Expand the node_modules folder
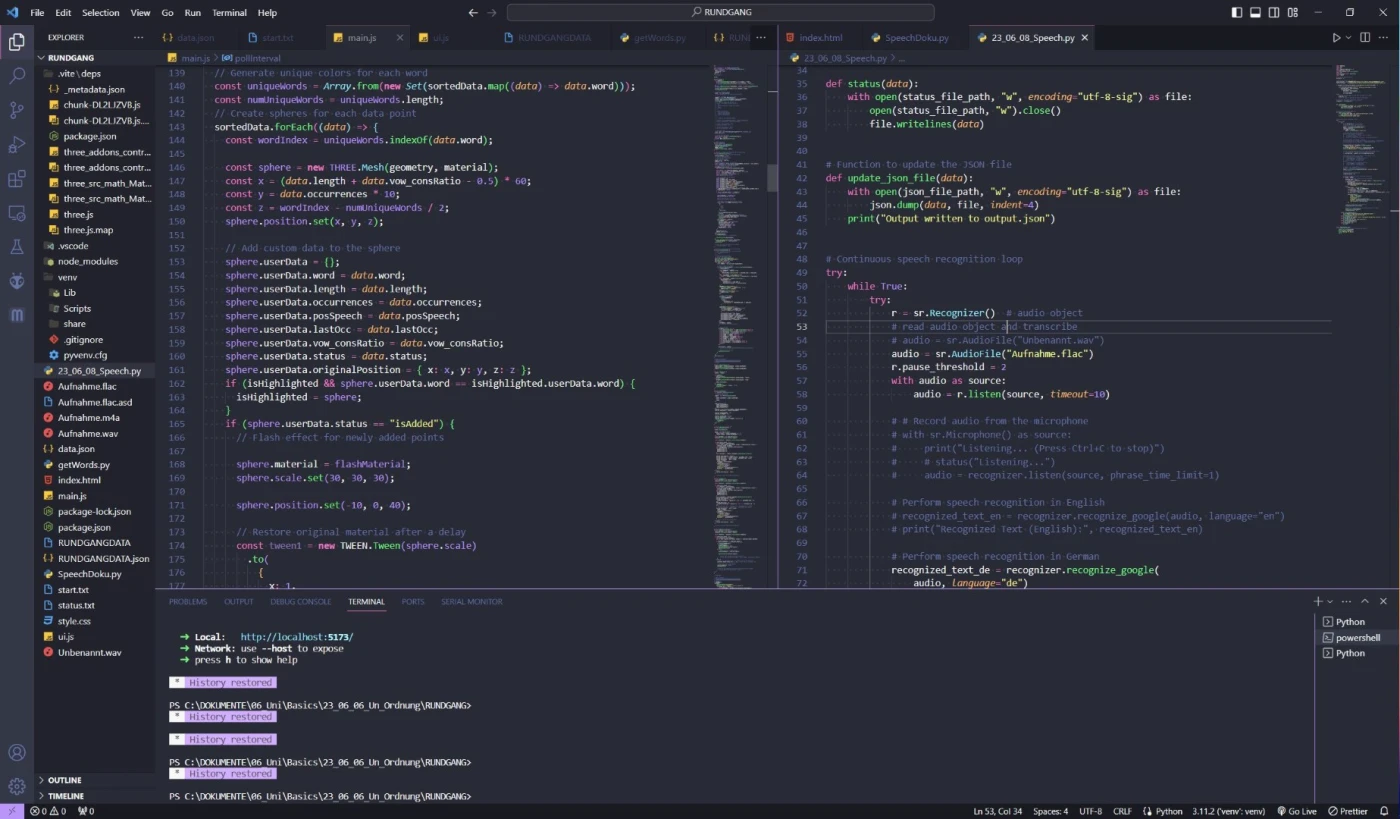This screenshot has width=1400, height=819. coord(87,261)
